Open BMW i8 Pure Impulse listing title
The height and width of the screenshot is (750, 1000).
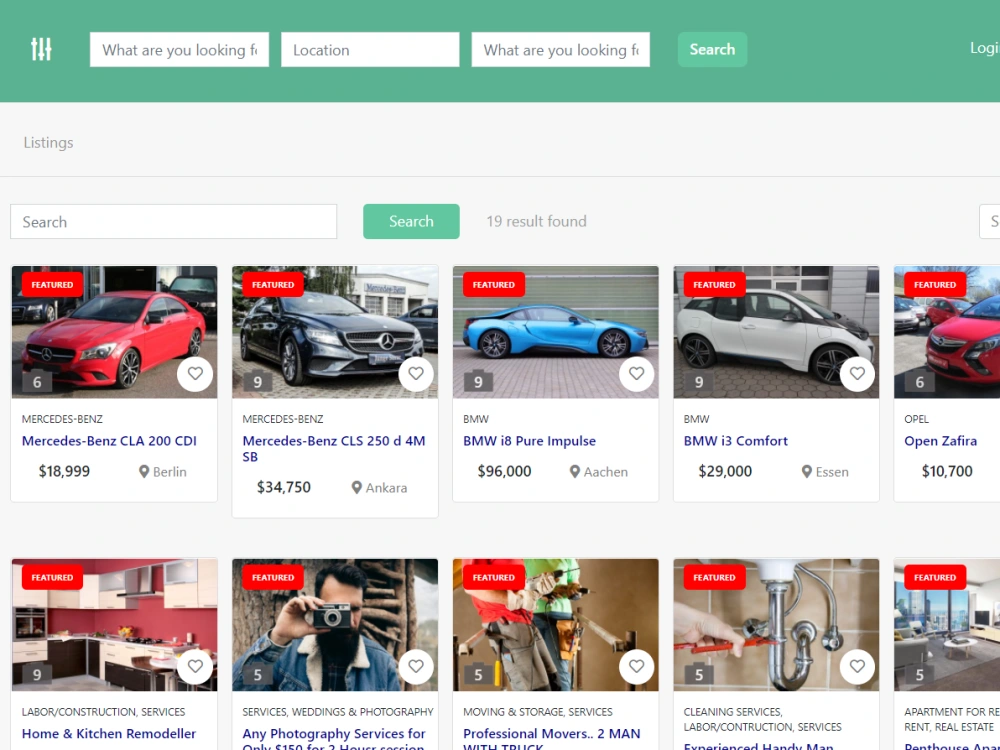529,441
